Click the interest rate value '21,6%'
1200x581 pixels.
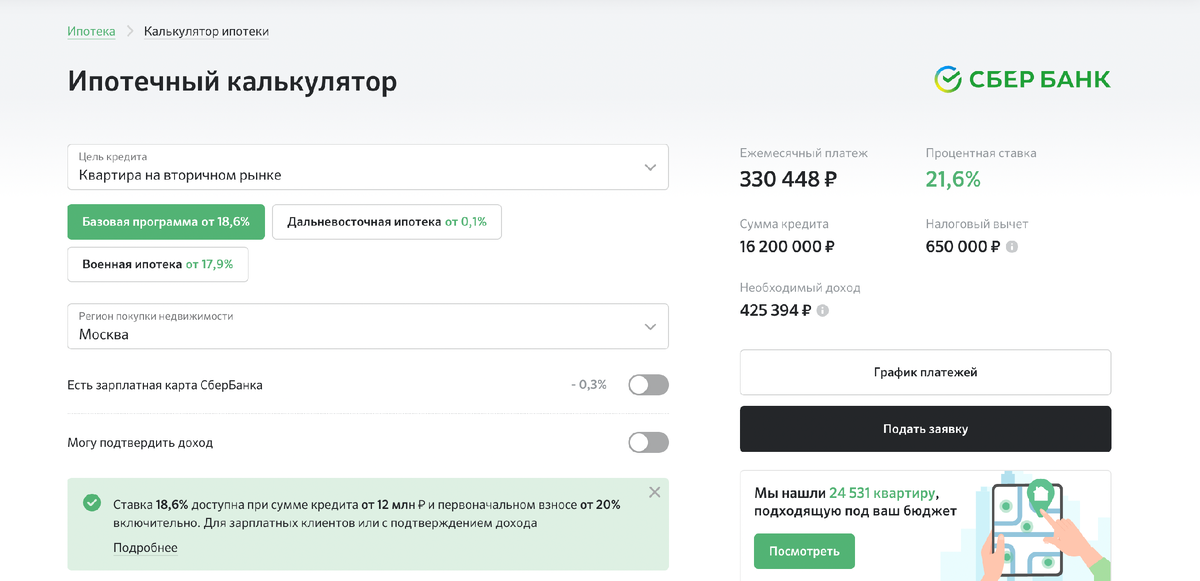pos(953,180)
